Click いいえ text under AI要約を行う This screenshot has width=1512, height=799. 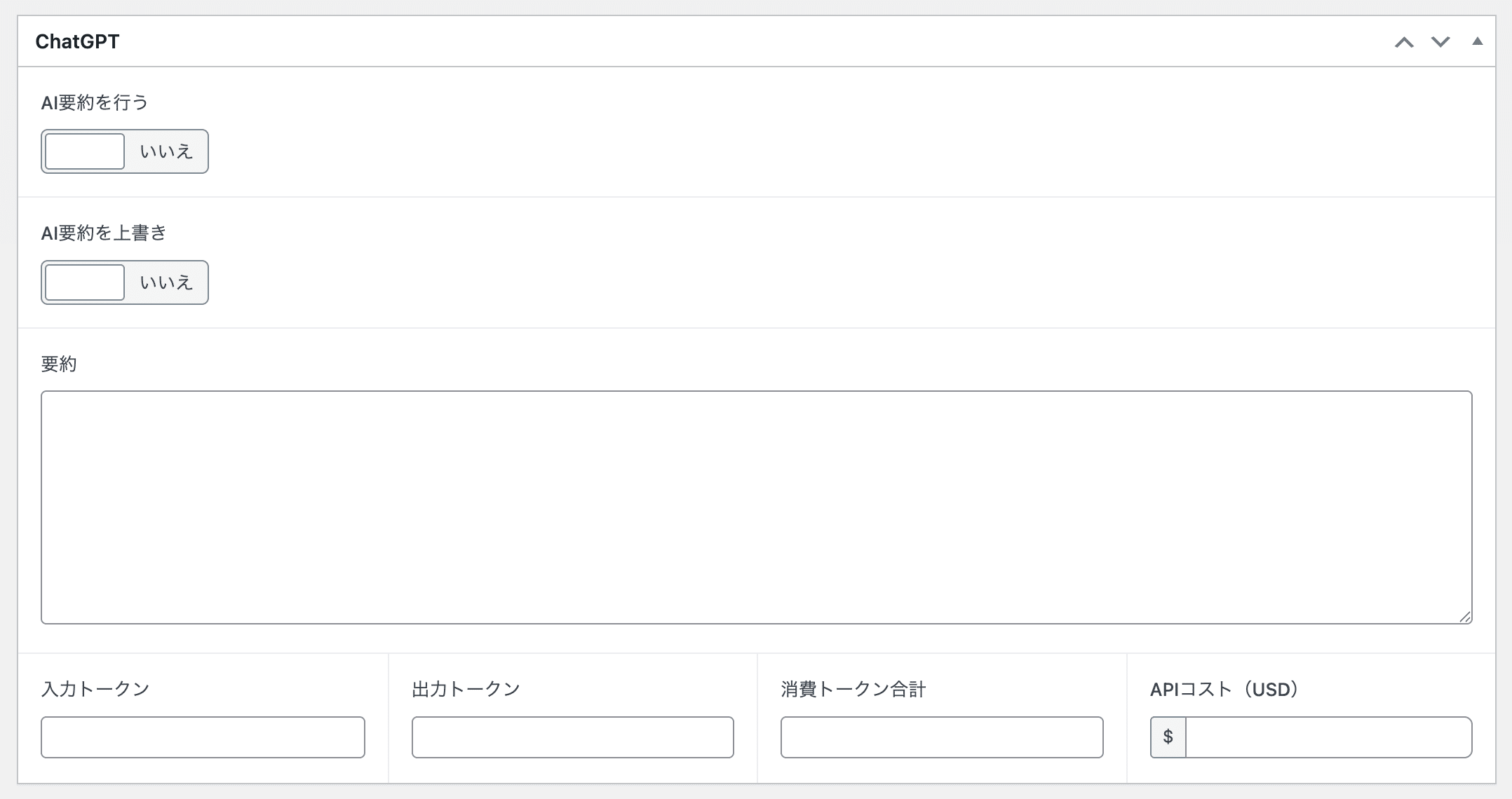coord(166,151)
